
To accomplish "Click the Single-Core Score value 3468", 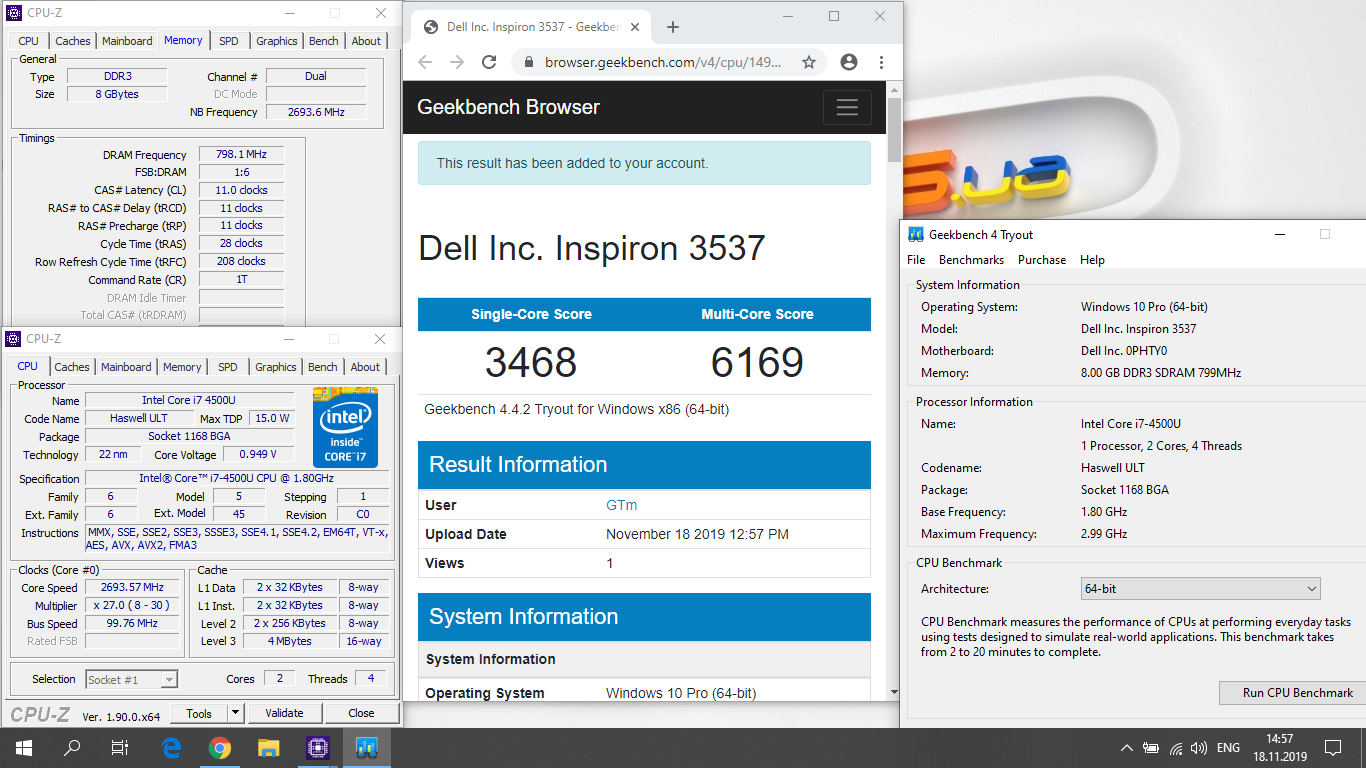I will 531,362.
